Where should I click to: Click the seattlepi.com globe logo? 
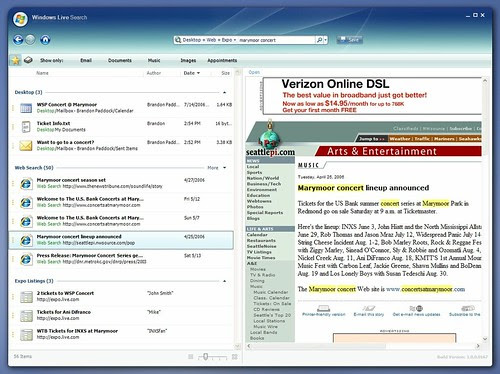pyautogui.click(x=269, y=139)
